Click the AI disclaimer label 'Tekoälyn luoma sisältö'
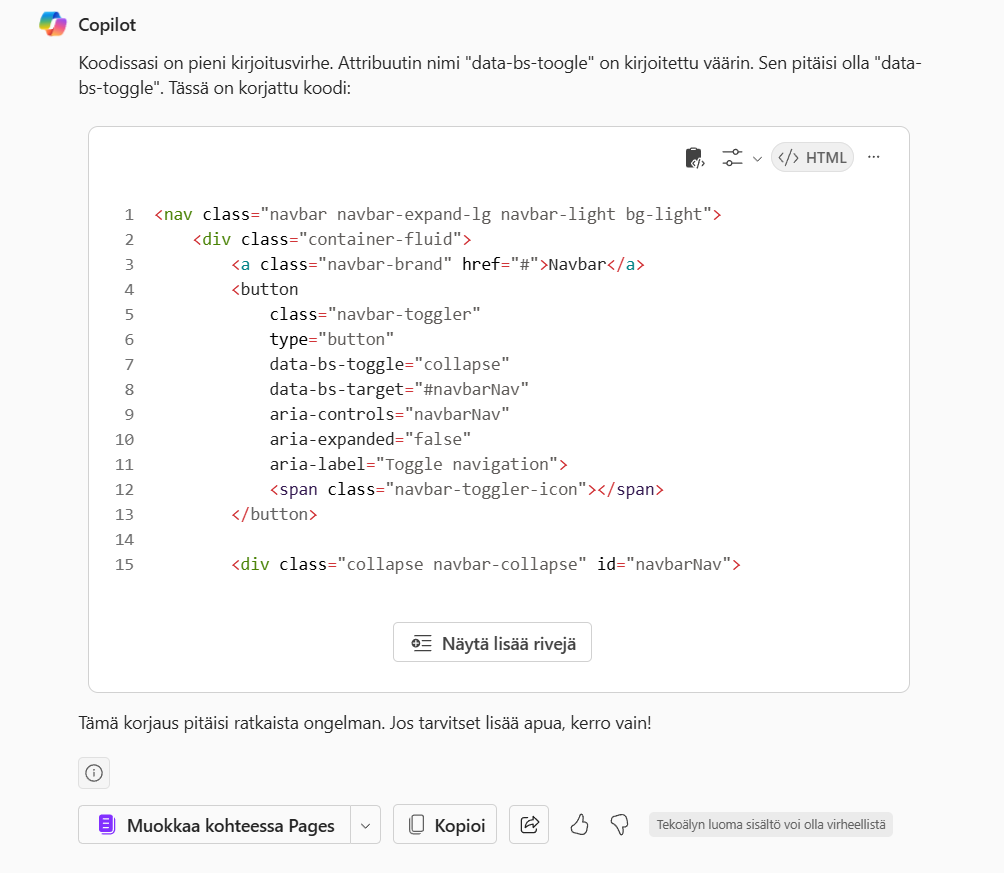This screenshot has height=873, width=1004. [770, 825]
